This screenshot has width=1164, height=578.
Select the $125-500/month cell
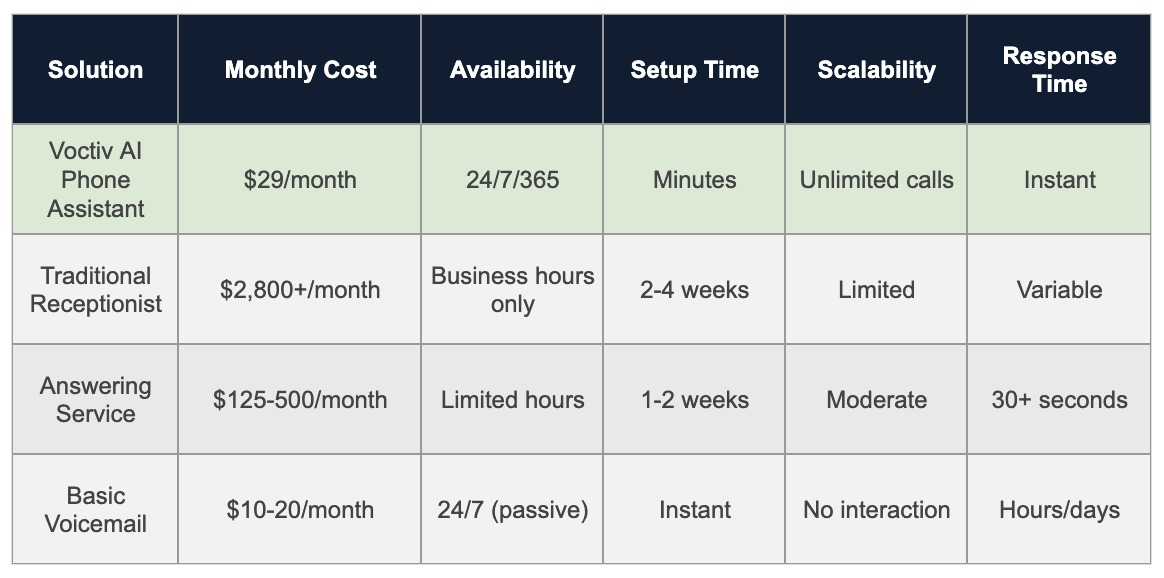[x=300, y=400]
